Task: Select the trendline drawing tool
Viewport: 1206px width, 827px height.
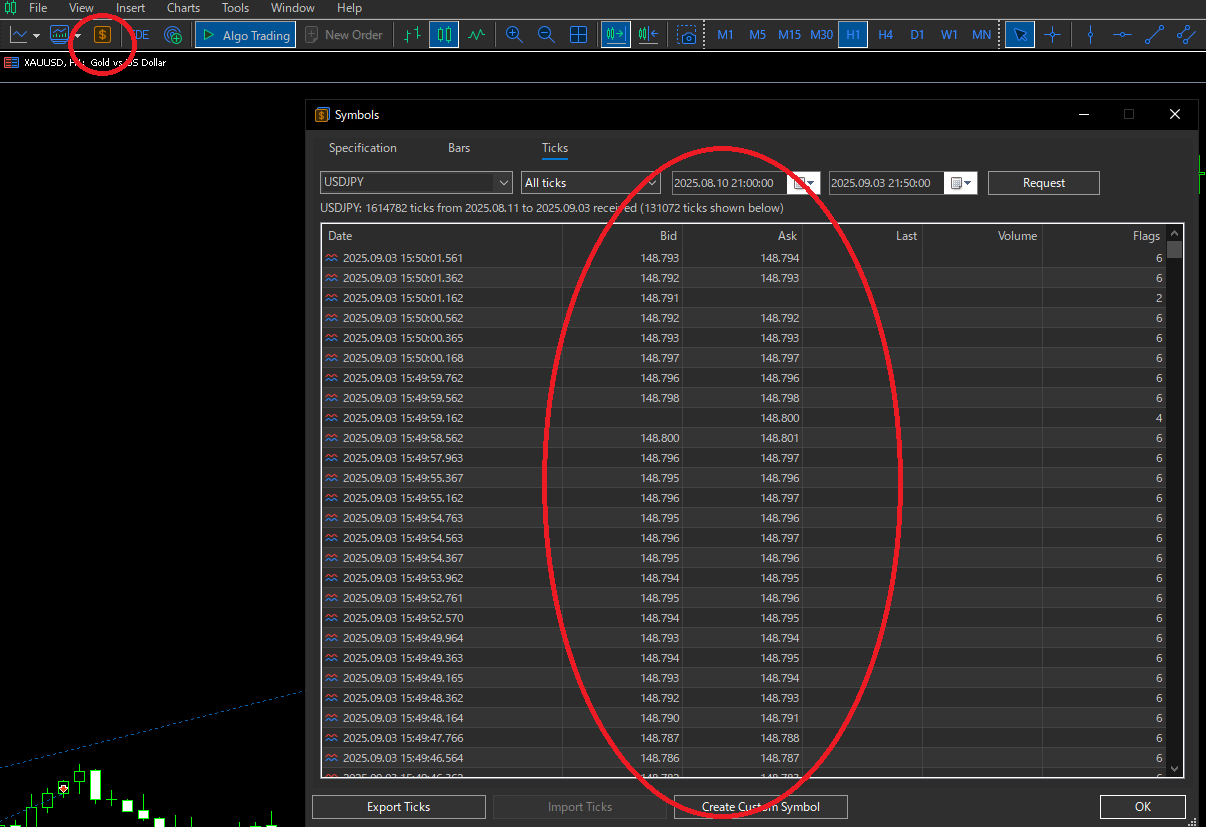Action: pos(1154,35)
